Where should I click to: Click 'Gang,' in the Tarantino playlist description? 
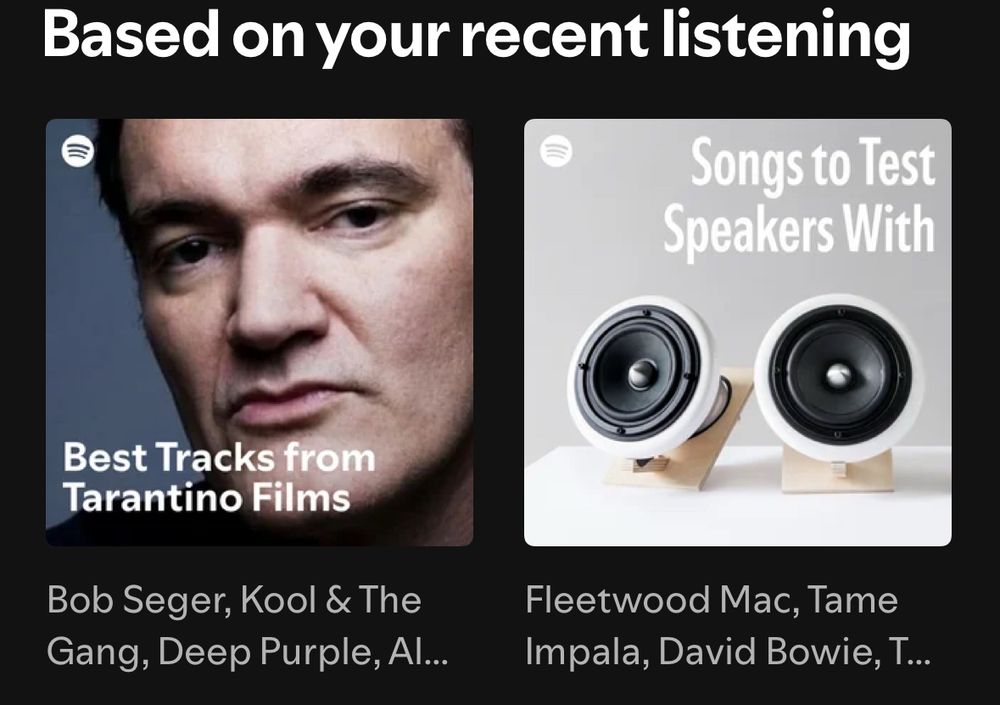(x=98, y=652)
